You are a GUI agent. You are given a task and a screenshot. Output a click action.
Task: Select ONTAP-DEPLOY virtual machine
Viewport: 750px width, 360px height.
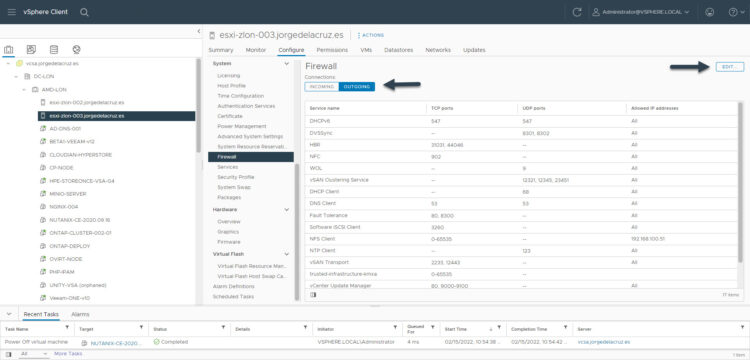click(69, 246)
